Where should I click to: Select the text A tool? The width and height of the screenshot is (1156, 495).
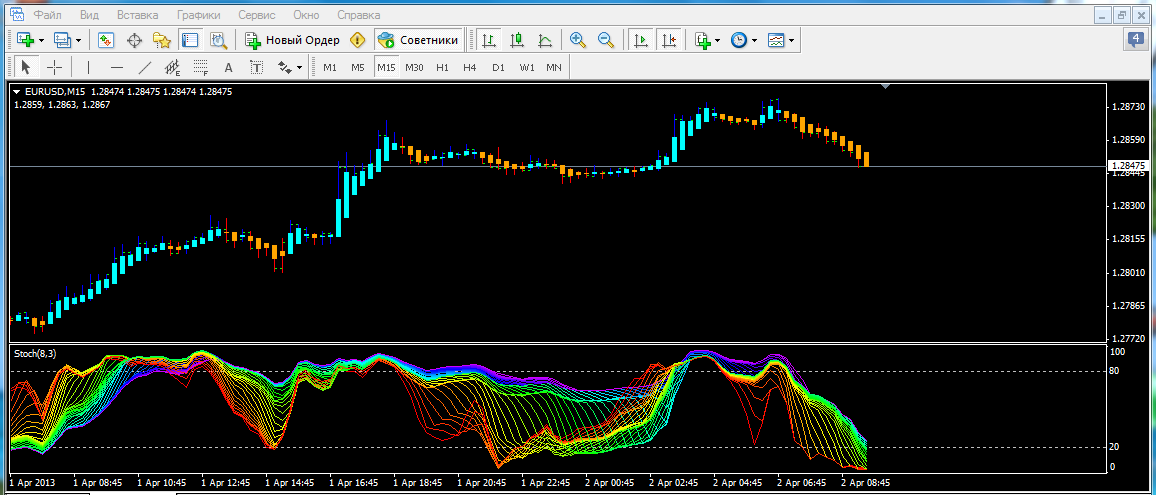coord(229,67)
